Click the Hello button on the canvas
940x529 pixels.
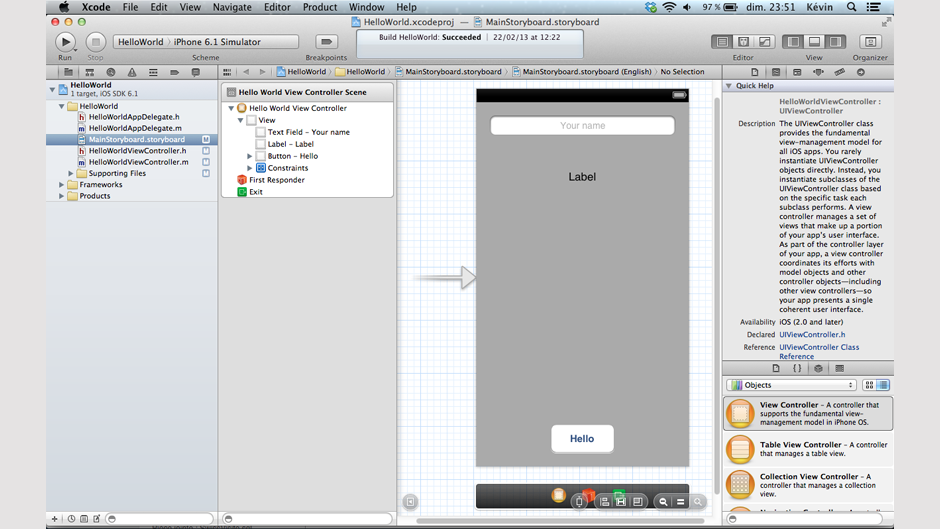point(582,439)
